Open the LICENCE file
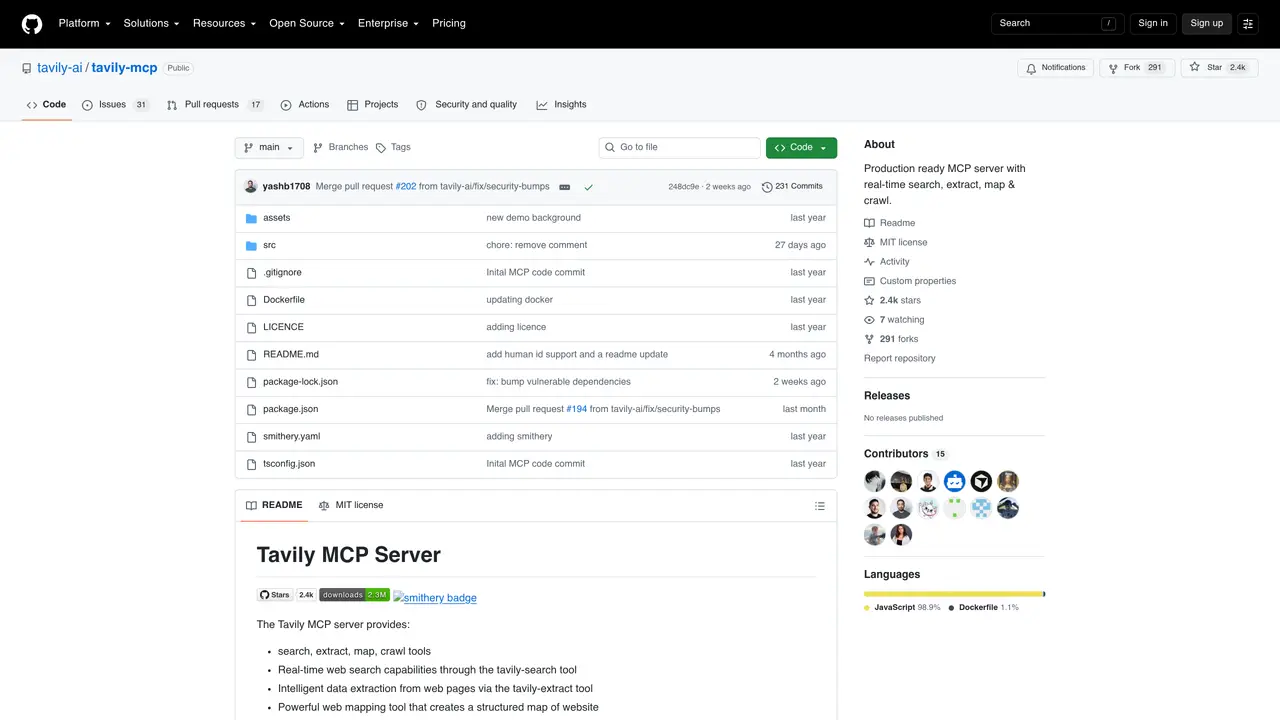This screenshot has height=720, width=1280. (x=283, y=328)
